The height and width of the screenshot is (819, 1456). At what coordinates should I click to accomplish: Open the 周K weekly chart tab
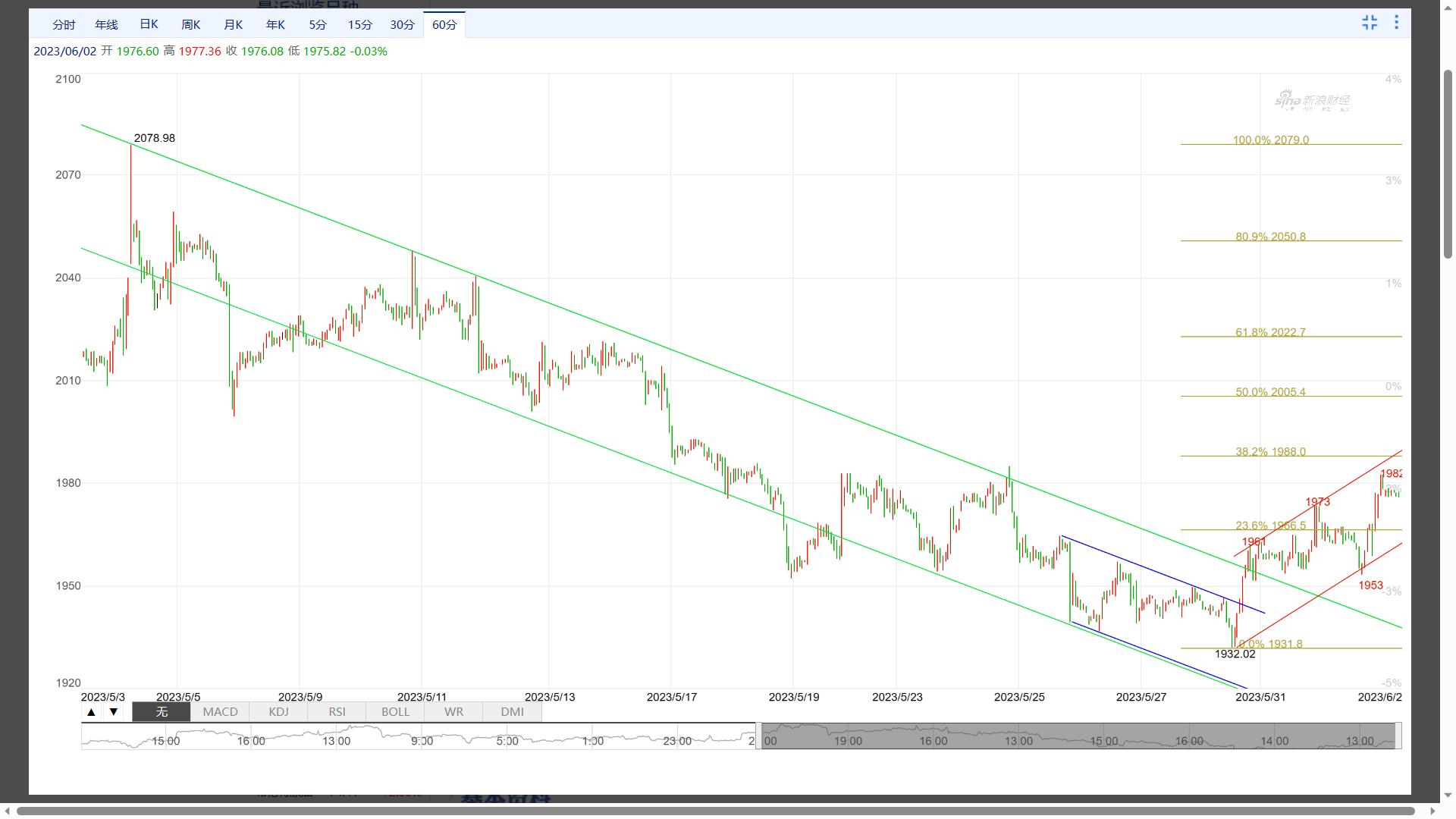click(x=191, y=25)
